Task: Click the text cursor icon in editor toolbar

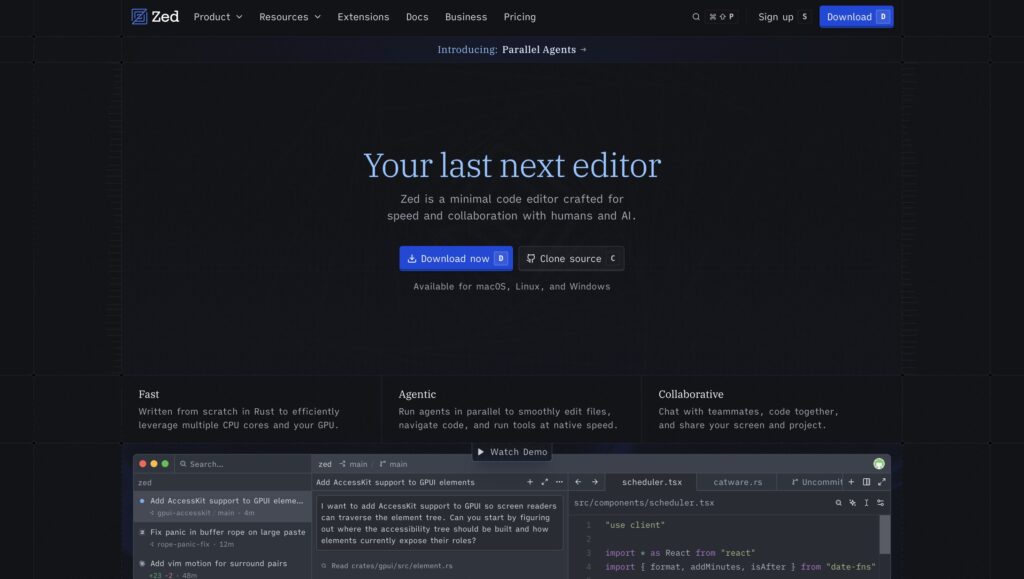Action: [866, 503]
